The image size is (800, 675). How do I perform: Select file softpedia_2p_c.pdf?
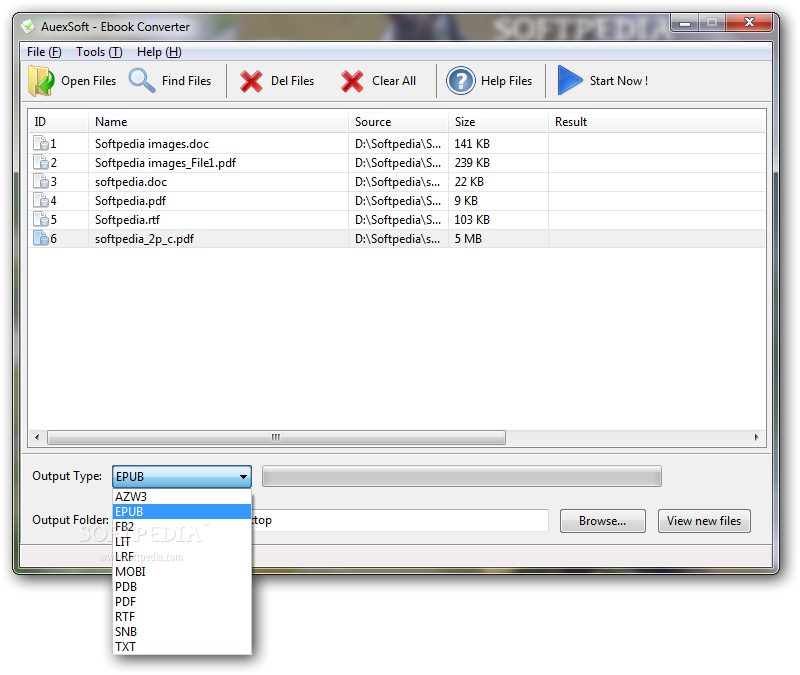point(144,239)
